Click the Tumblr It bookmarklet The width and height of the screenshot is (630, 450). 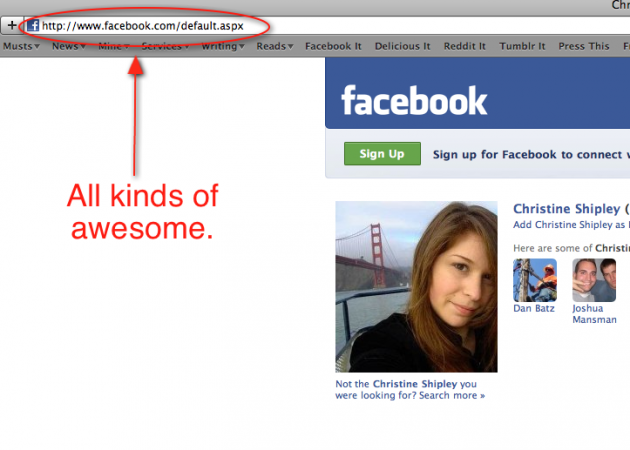point(522,46)
